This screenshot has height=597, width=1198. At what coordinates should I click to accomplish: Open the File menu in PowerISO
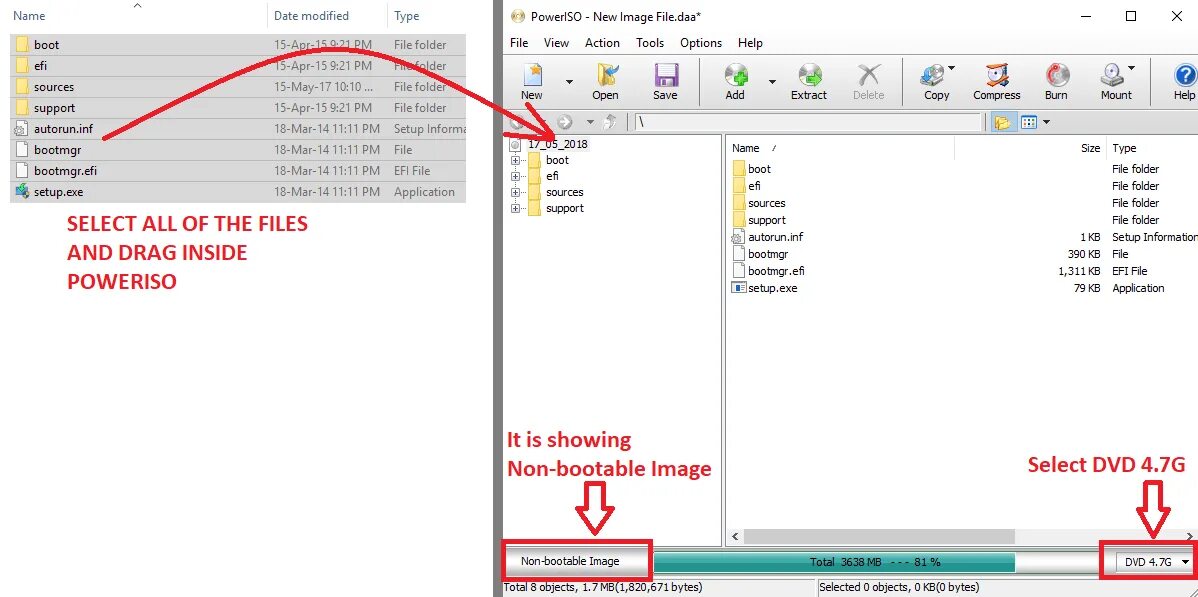[519, 43]
